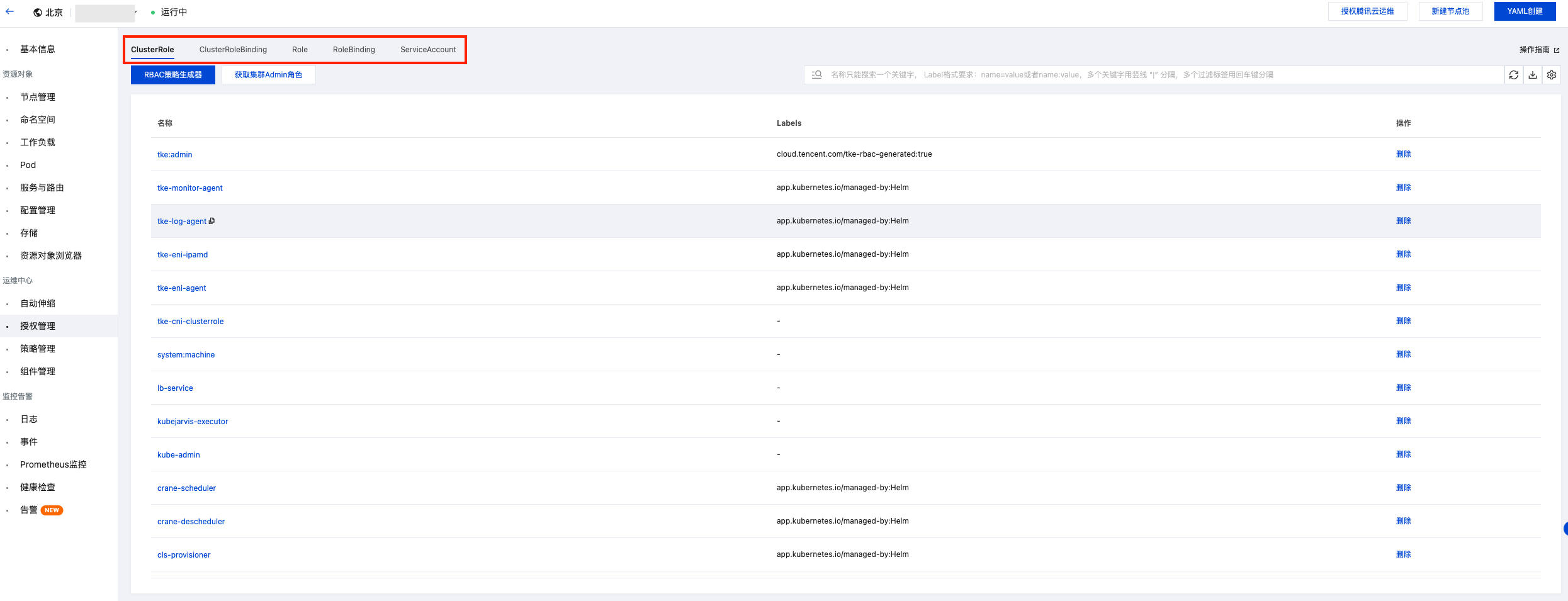Click the search filter icon
1568x601 pixels.
pos(817,75)
